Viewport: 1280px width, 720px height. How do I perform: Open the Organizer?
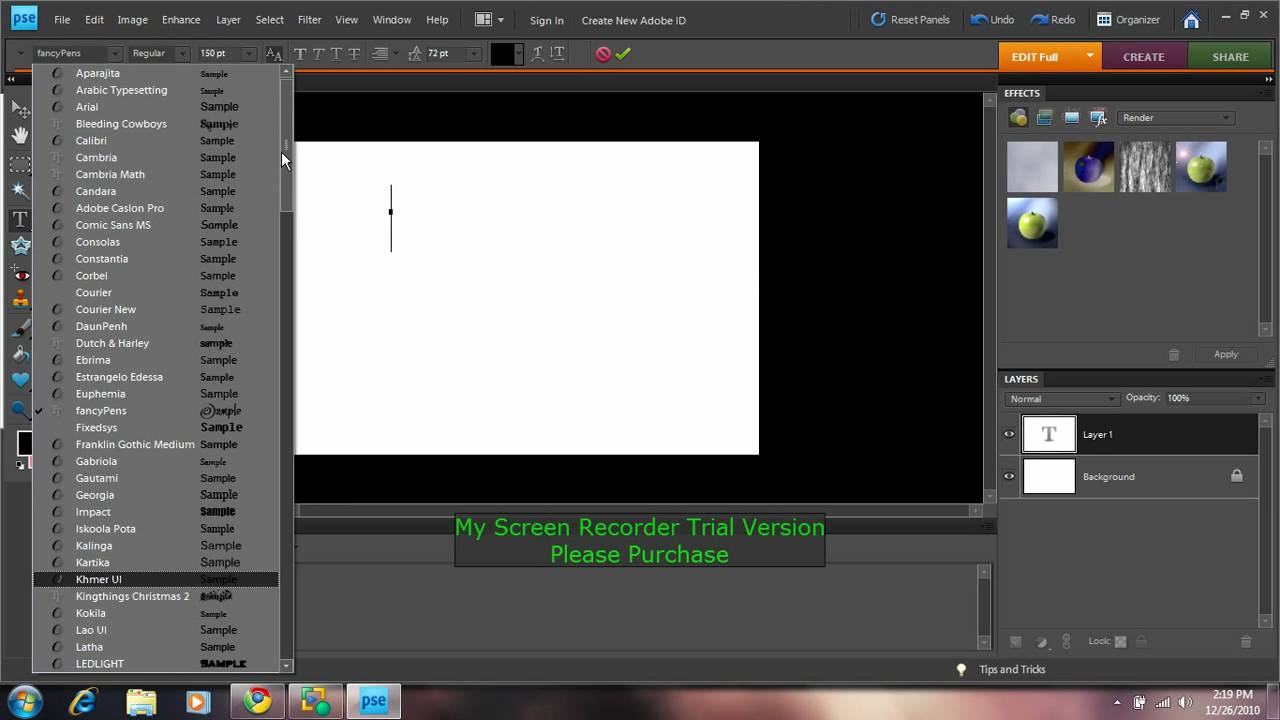point(1129,20)
